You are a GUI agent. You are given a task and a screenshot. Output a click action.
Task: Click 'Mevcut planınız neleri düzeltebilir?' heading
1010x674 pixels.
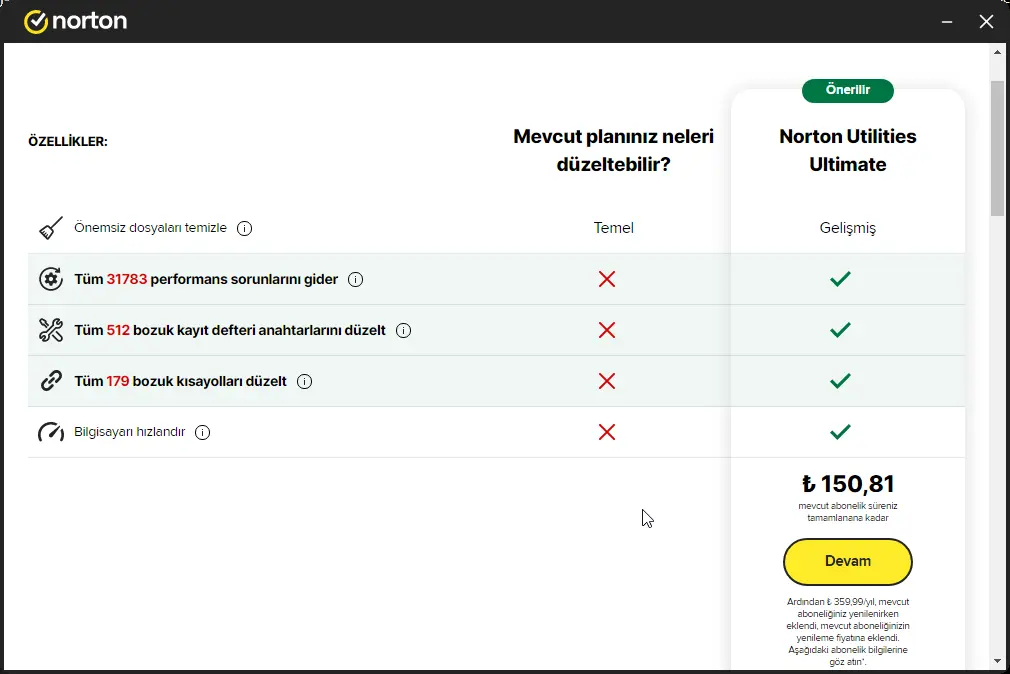tap(613, 150)
